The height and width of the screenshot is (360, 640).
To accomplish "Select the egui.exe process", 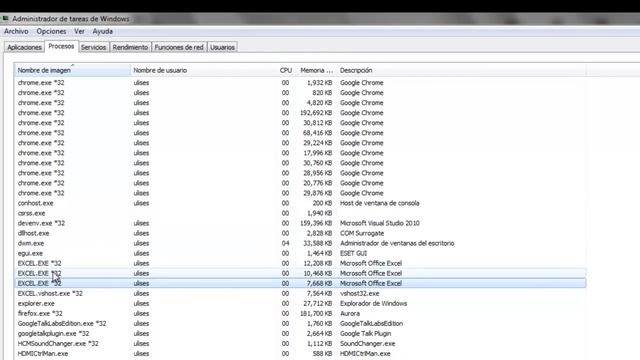I will point(300,253).
